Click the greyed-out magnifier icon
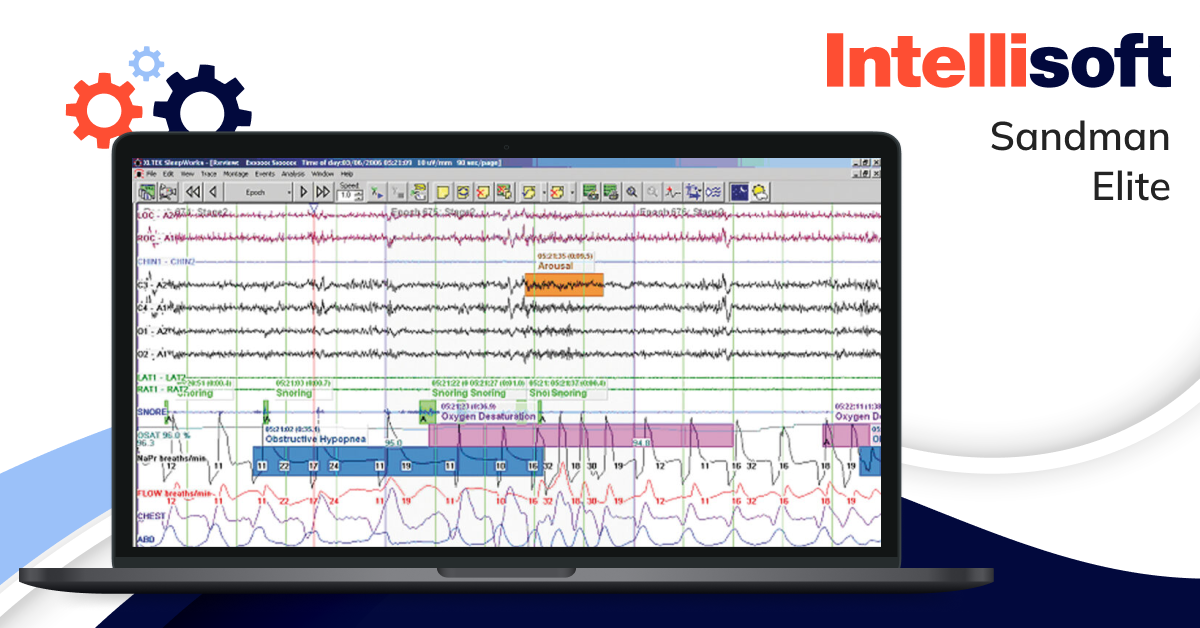The image size is (1200, 628). (x=652, y=191)
